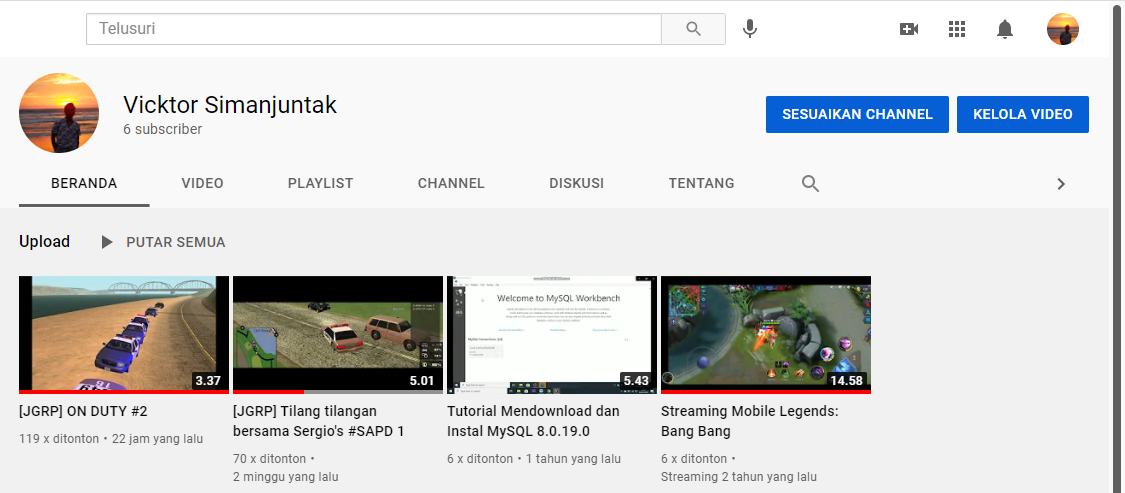This screenshot has height=493, width=1125.
Task: Click the Putar Semua play triangle icon
Action: click(107, 243)
